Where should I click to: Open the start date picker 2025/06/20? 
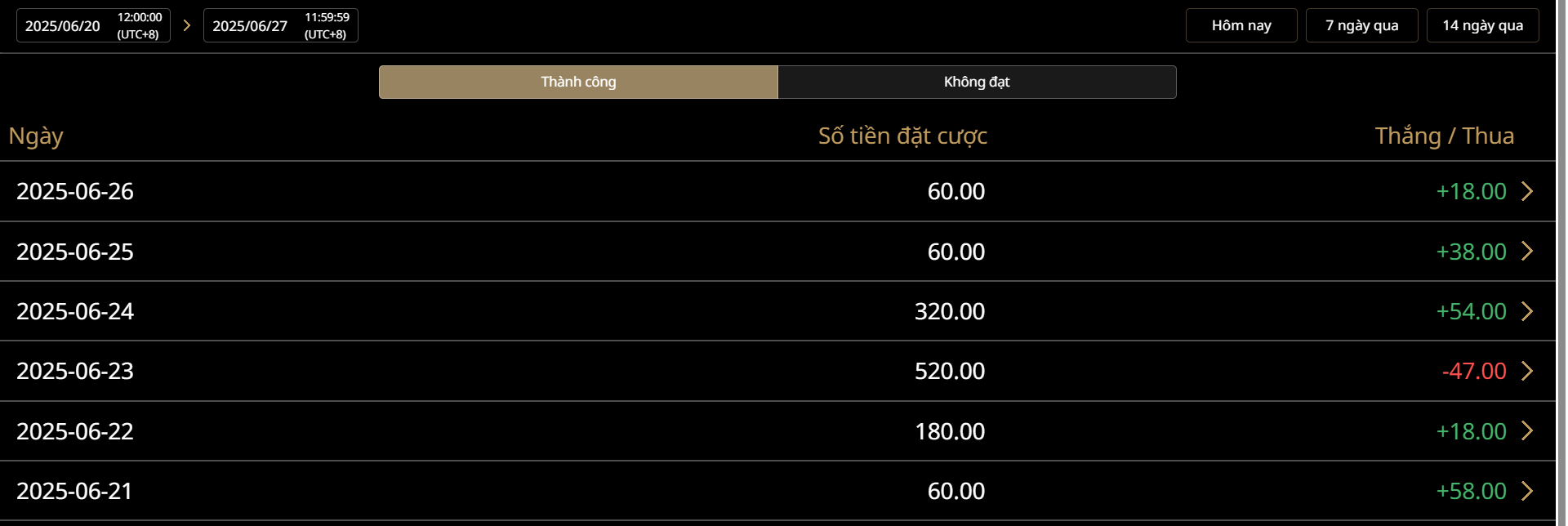point(93,25)
